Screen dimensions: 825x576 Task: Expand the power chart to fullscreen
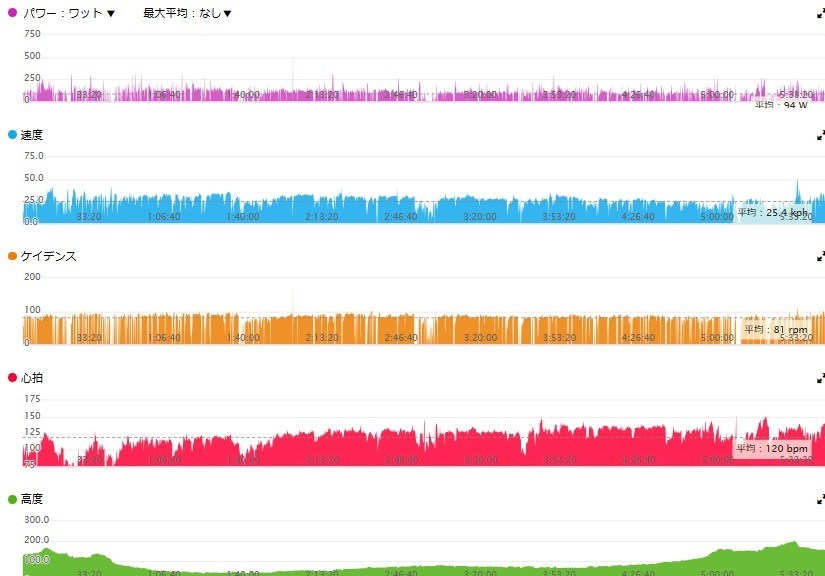pos(821,14)
